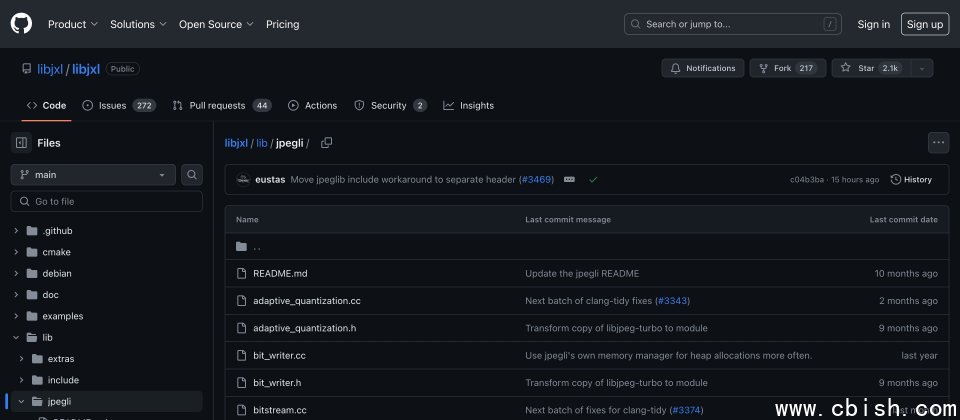Open the GitHub home logo
Image resolution: width=960 pixels, height=420 pixels.
click(21, 24)
